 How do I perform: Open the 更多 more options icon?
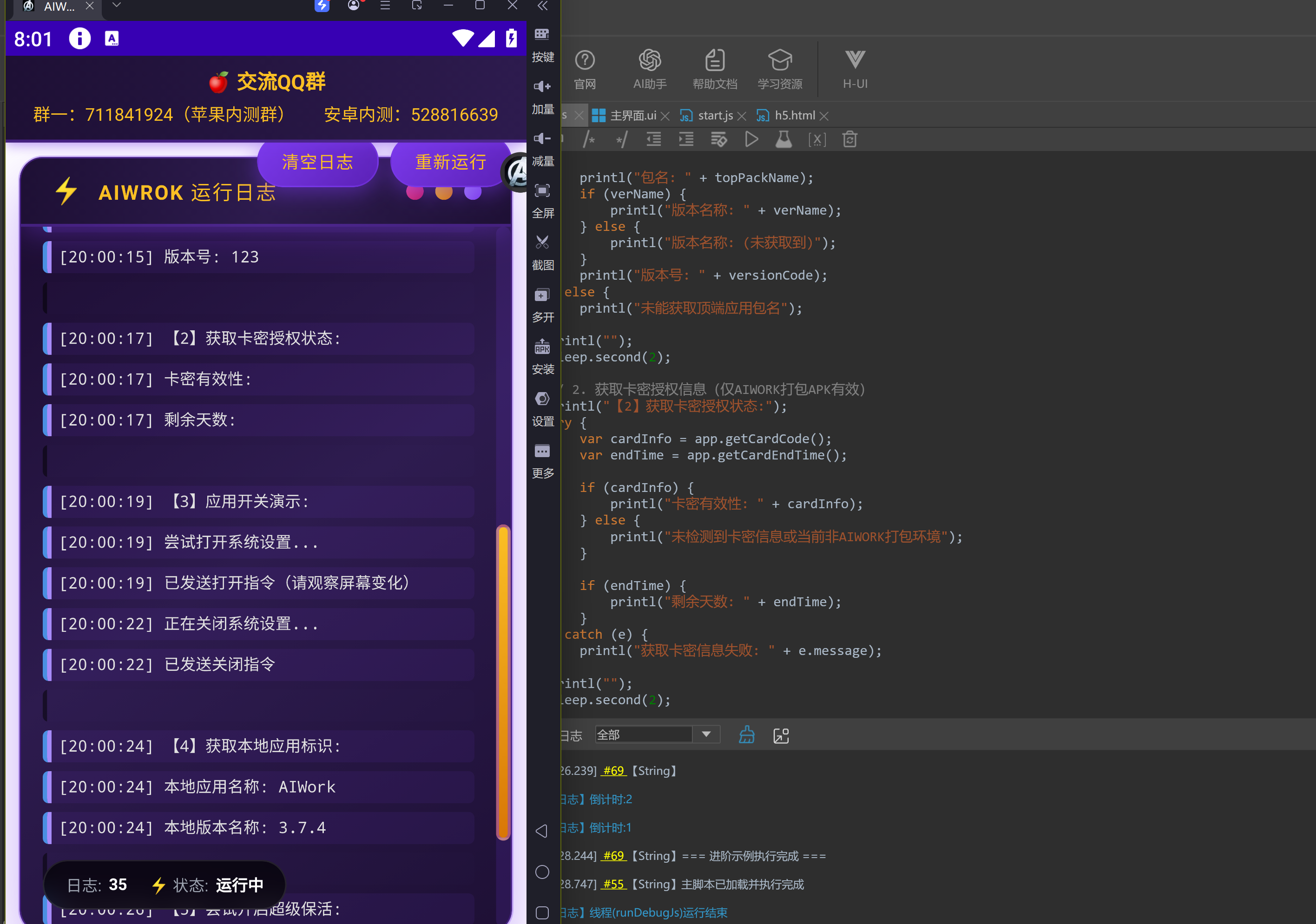[x=542, y=451]
